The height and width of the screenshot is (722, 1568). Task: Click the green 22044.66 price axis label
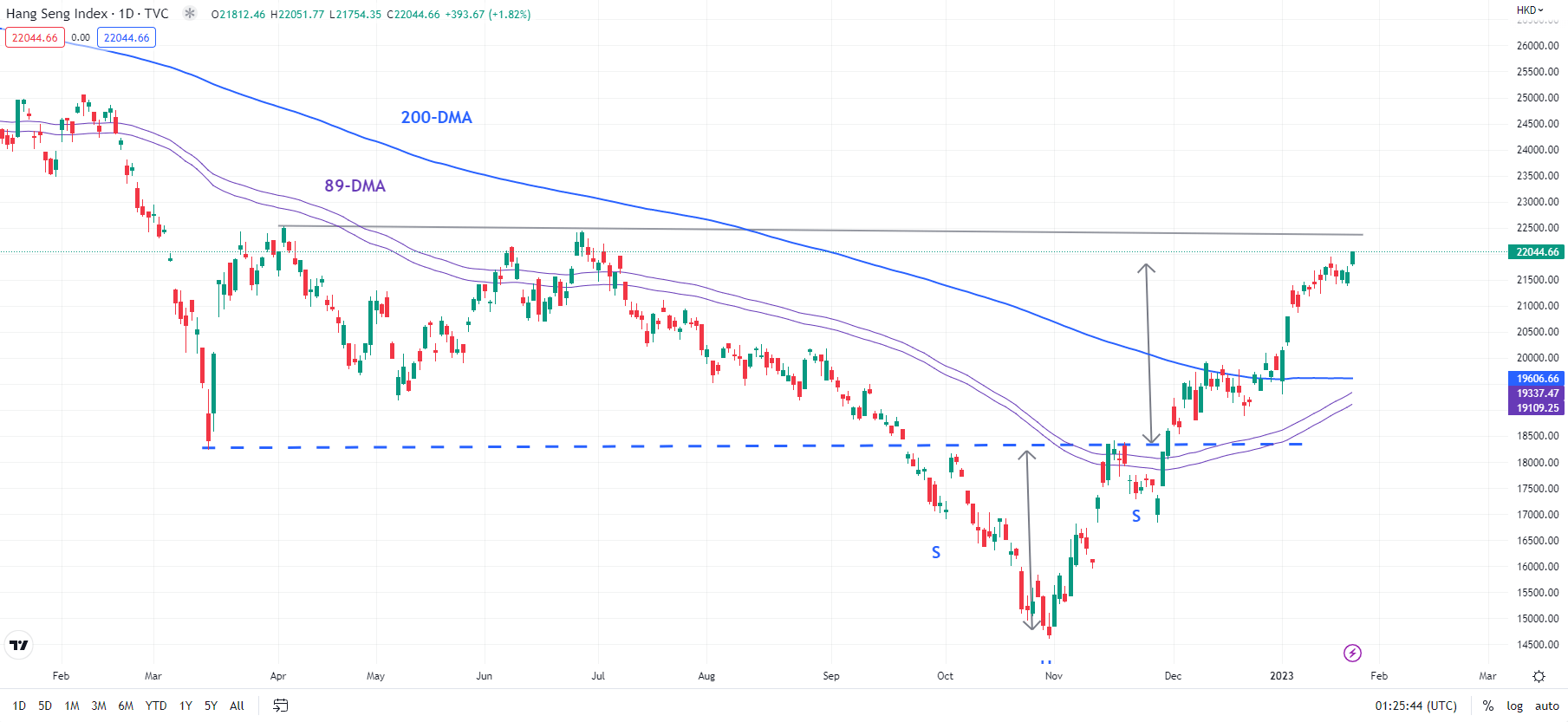pos(1538,252)
